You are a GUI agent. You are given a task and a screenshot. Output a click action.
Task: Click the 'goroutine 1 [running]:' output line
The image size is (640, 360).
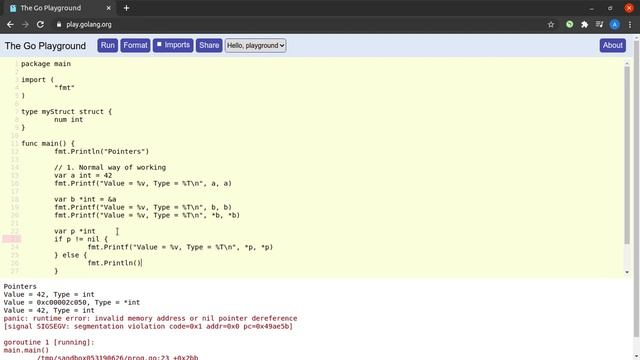(49, 342)
